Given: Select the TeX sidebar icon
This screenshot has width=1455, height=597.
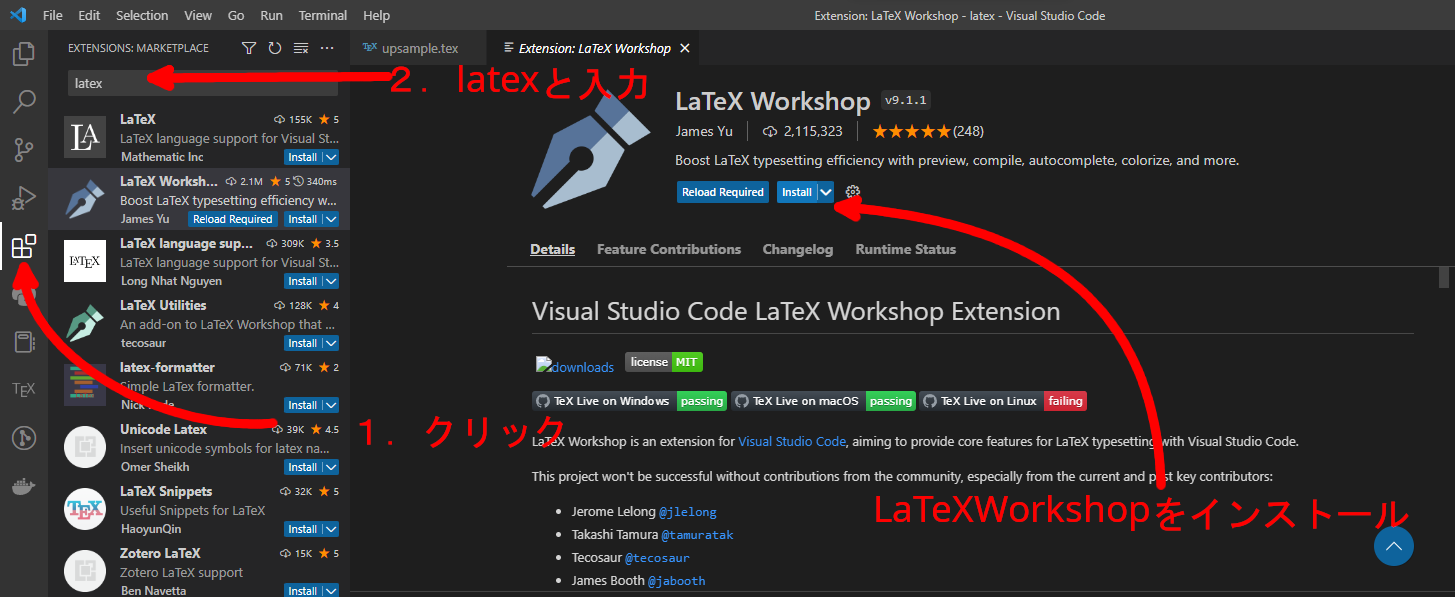Looking at the screenshot, I should pos(24,388).
